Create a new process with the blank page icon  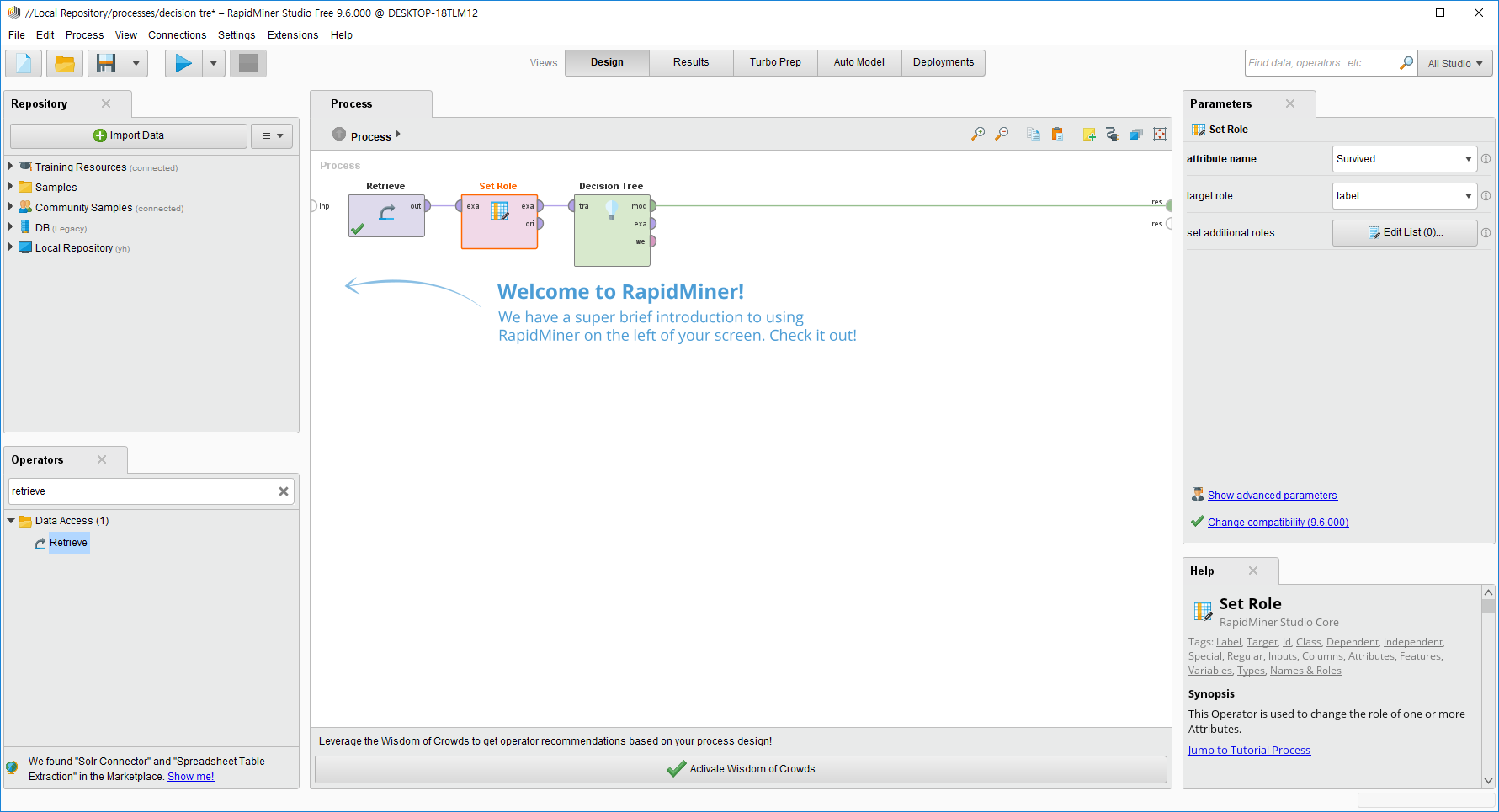pos(24,63)
